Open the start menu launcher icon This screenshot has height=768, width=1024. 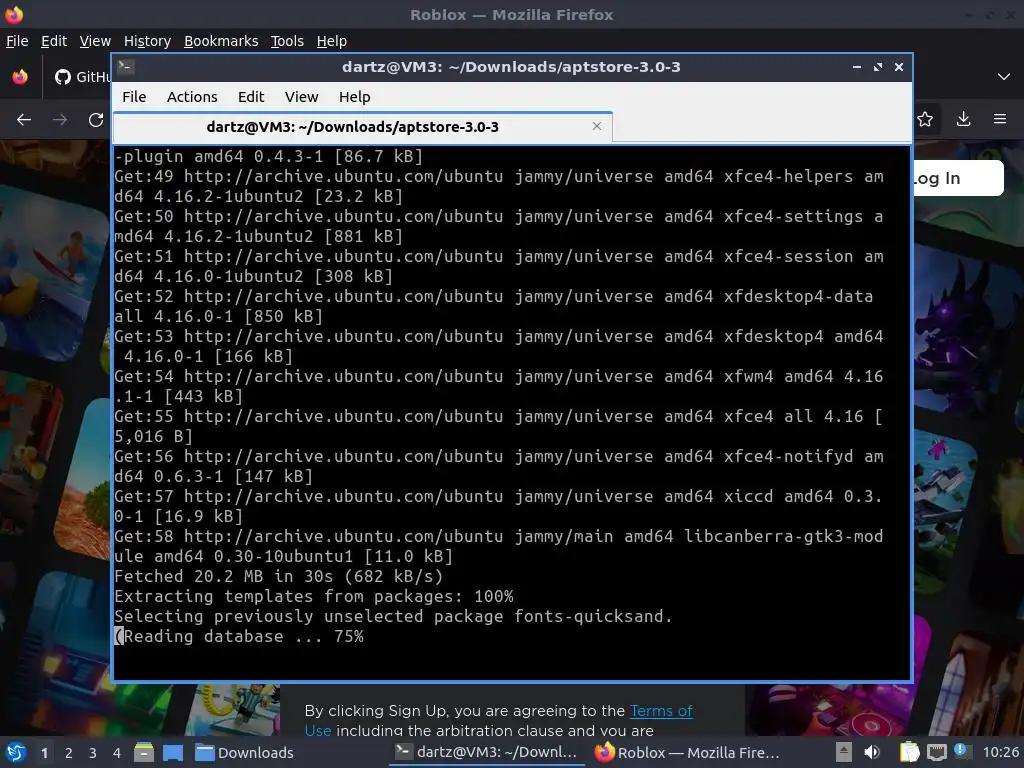click(x=16, y=752)
